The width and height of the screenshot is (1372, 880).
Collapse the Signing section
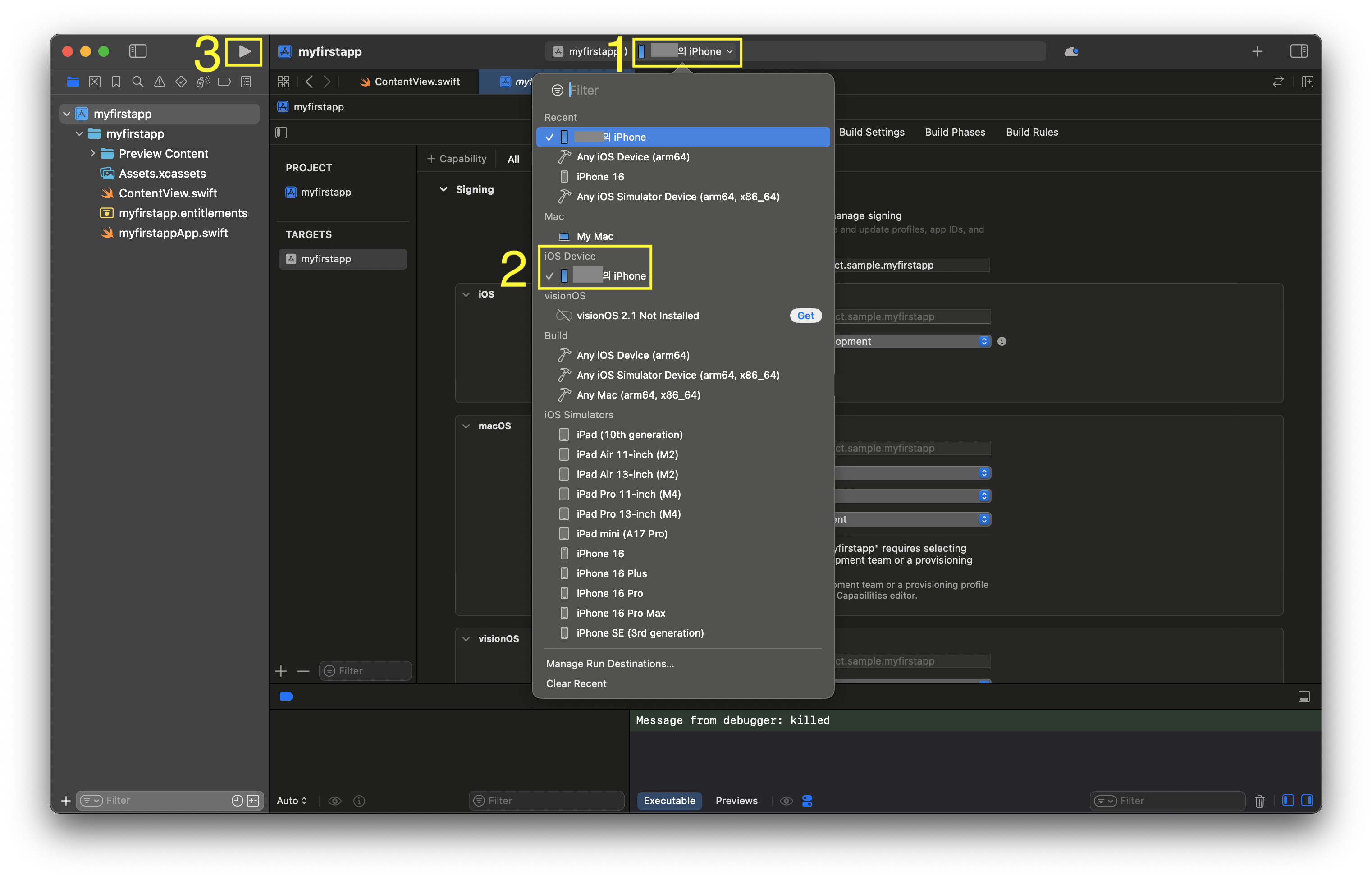click(x=443, y=189)
